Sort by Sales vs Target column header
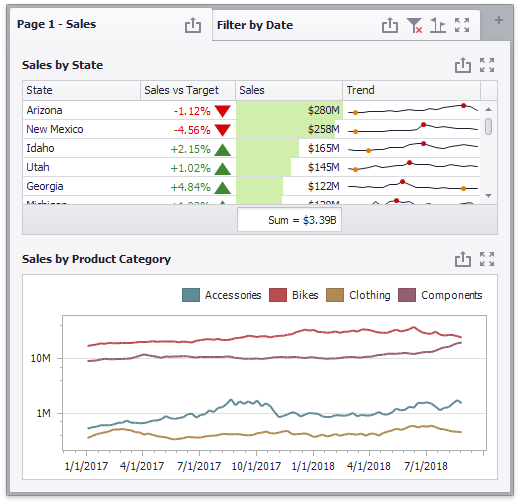Viewport: 520px width, 504px height. point(188,90)
